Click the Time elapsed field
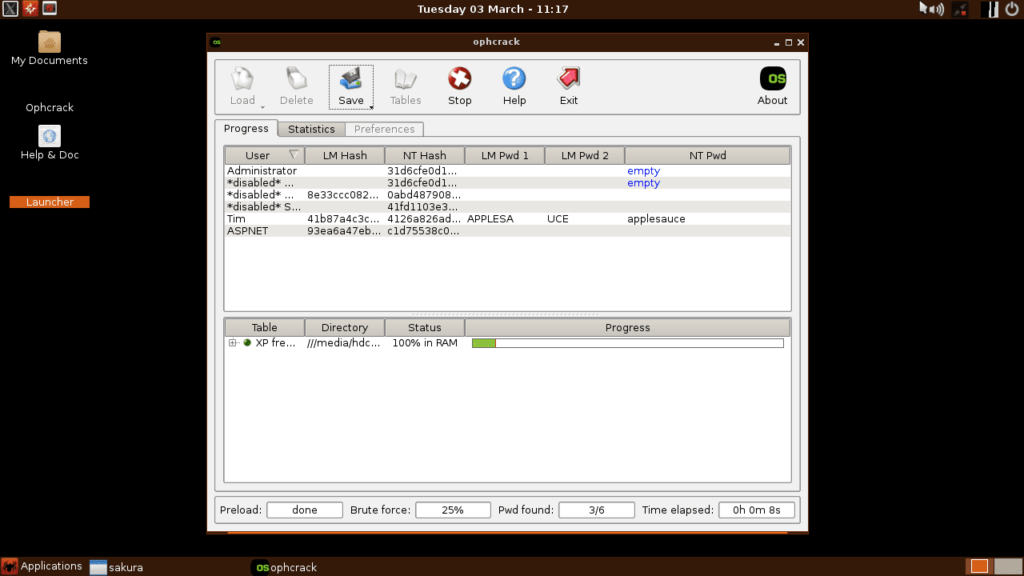The height and width of the screenshot is (576, 1024). 756,510
